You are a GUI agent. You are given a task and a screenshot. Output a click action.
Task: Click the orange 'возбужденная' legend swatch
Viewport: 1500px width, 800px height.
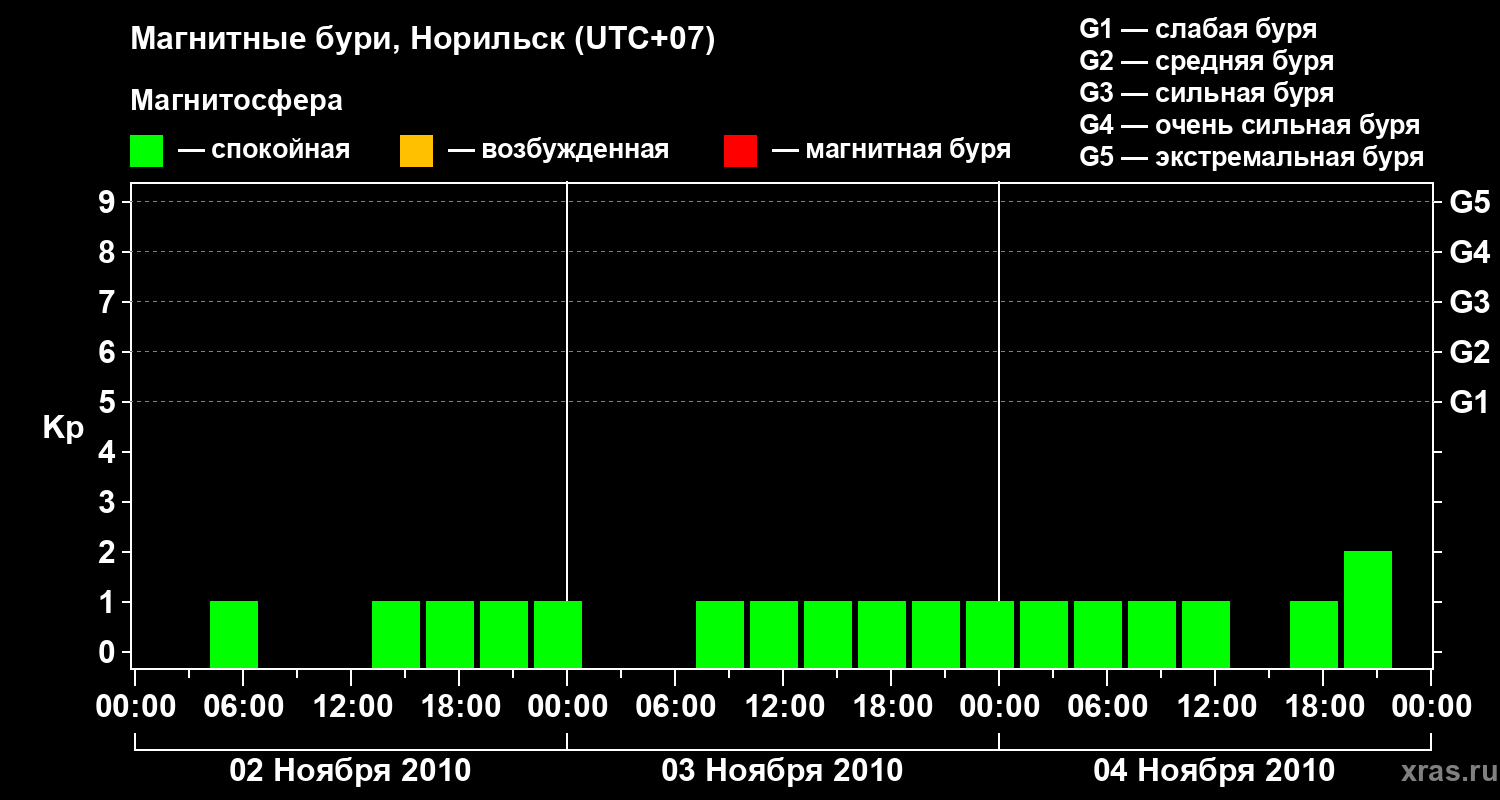pos(416,151)
